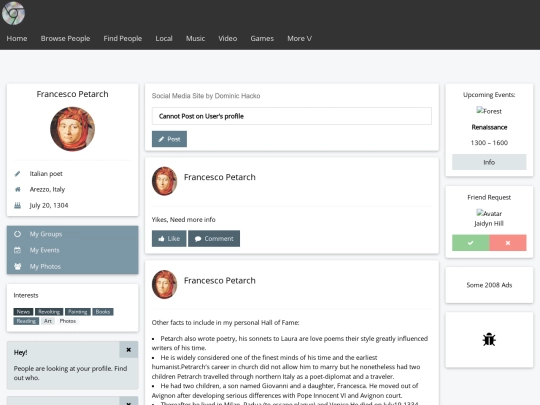Expand the My Groups section
Image resolution: width=540 pixels, height=405 pixels.
72,234
